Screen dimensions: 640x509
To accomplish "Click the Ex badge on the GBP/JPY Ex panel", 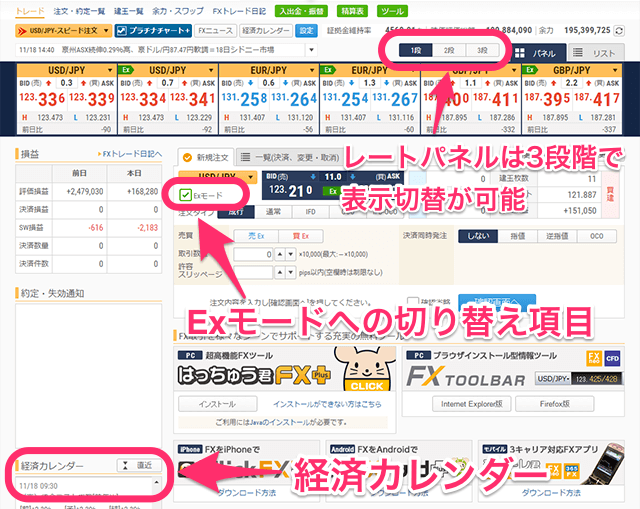I will click(530, 70).
